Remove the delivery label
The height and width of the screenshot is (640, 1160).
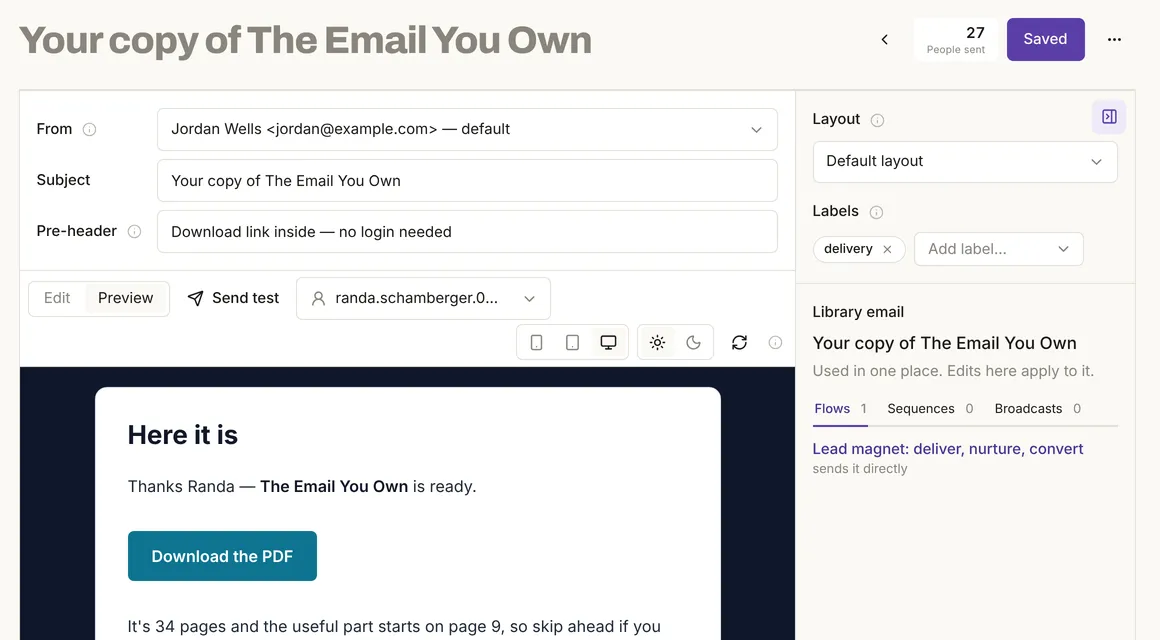(887, 249)
